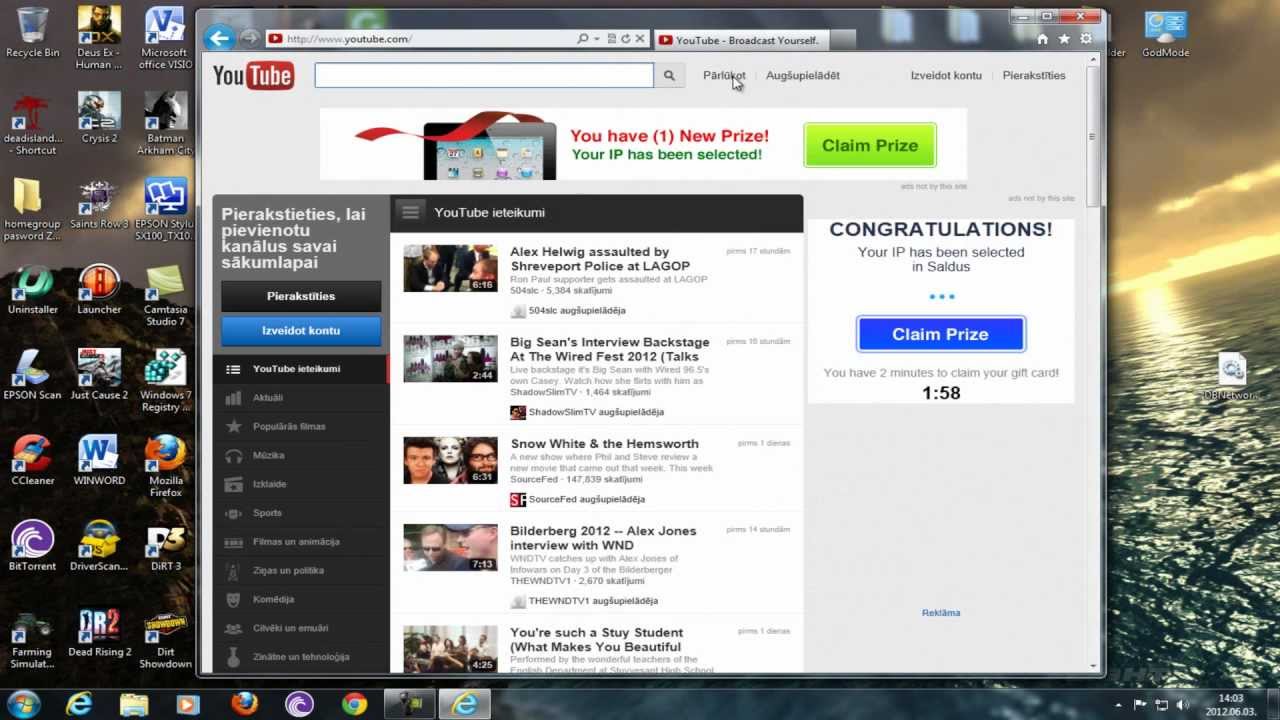
Task: Open Big Sean's Interview video thumbnail
Action: pyautogui.click(x=450, y=358)
